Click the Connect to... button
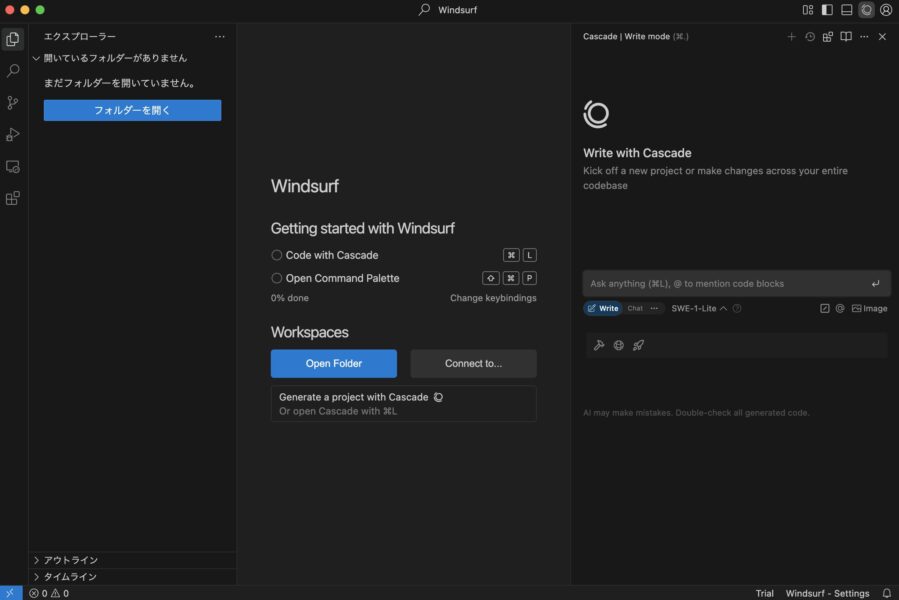 pyautogui.click(x=474, y=363)
